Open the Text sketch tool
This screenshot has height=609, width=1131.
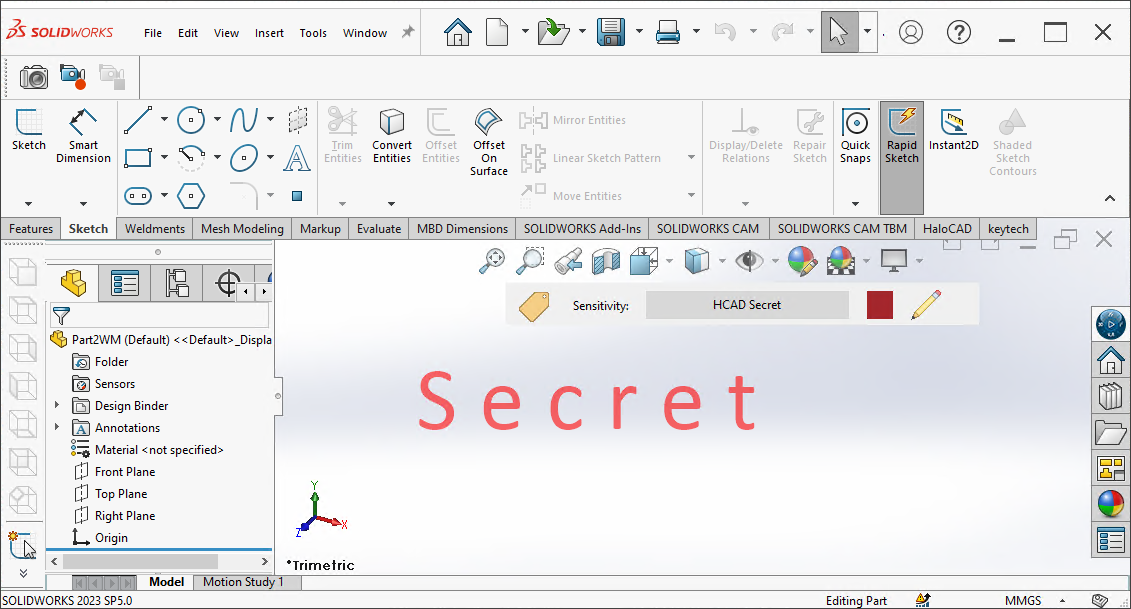pos(297,158)
